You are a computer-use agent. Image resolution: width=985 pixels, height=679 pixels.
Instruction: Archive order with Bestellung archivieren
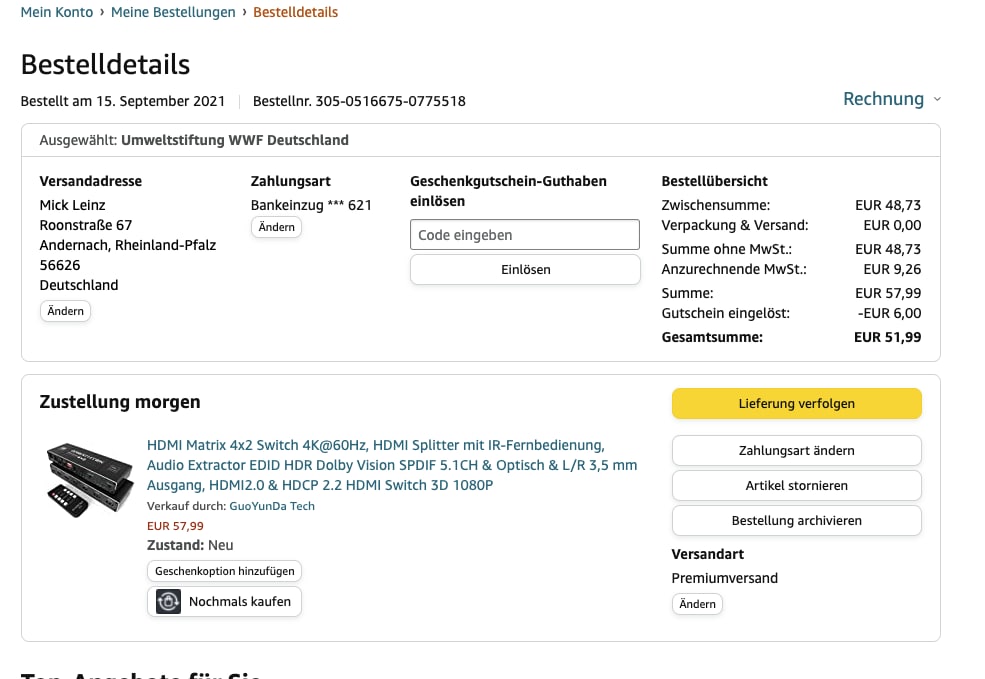click(x=796, y=520)
